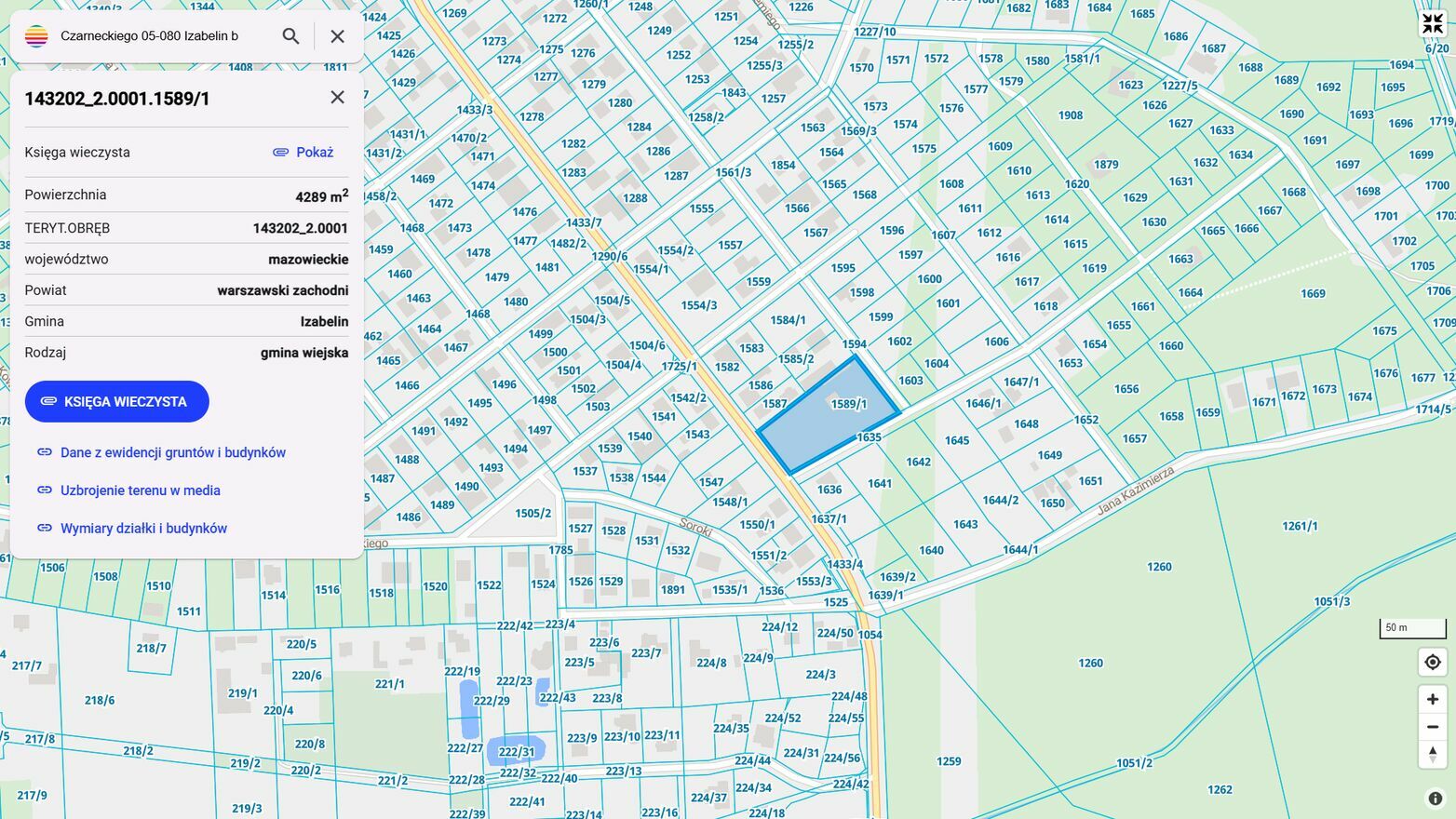Viewport: 1456px width, 819px height.
Task: Click the search magnifier icon
Action: [290, 36]
